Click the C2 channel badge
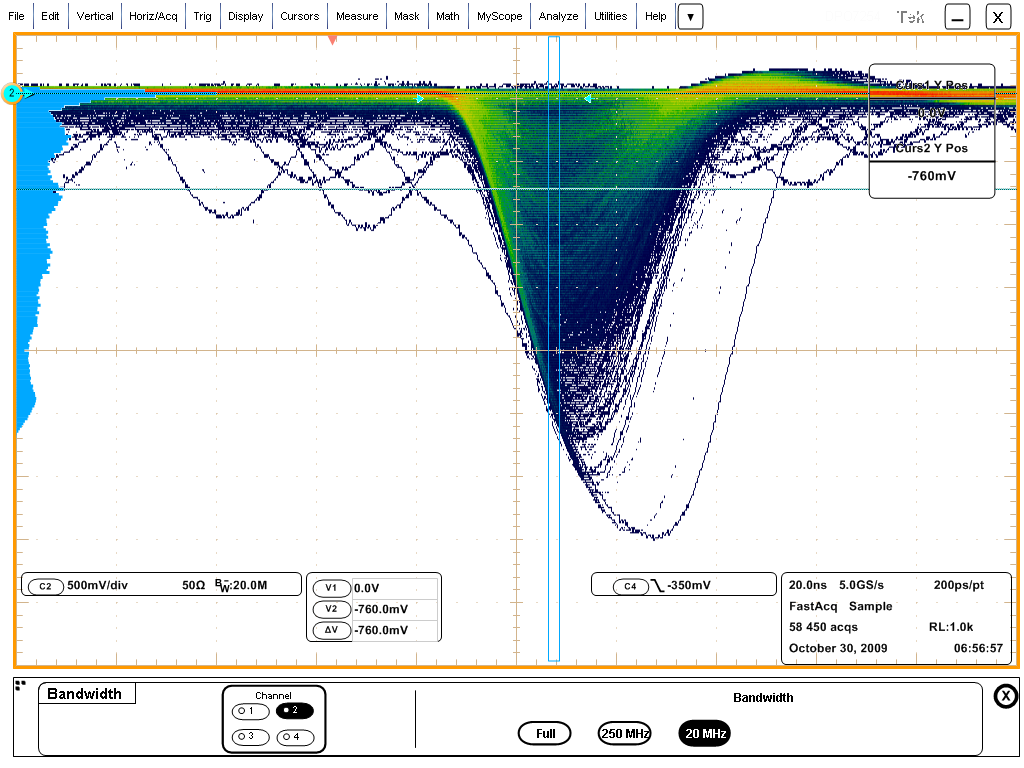1024x768 pixels. tap(45, 587)
